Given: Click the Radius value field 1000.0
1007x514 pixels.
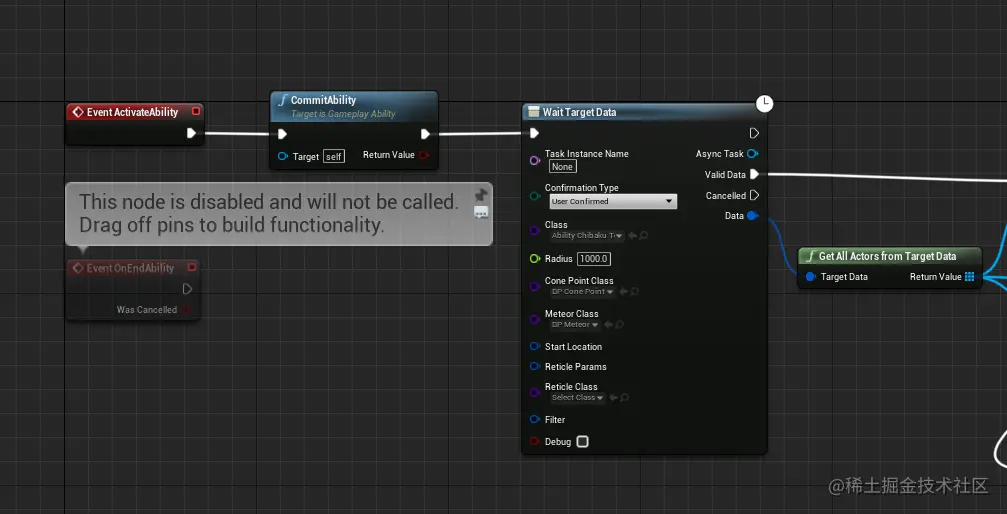Looking at the screenshot, I should (x=593, y=259).
